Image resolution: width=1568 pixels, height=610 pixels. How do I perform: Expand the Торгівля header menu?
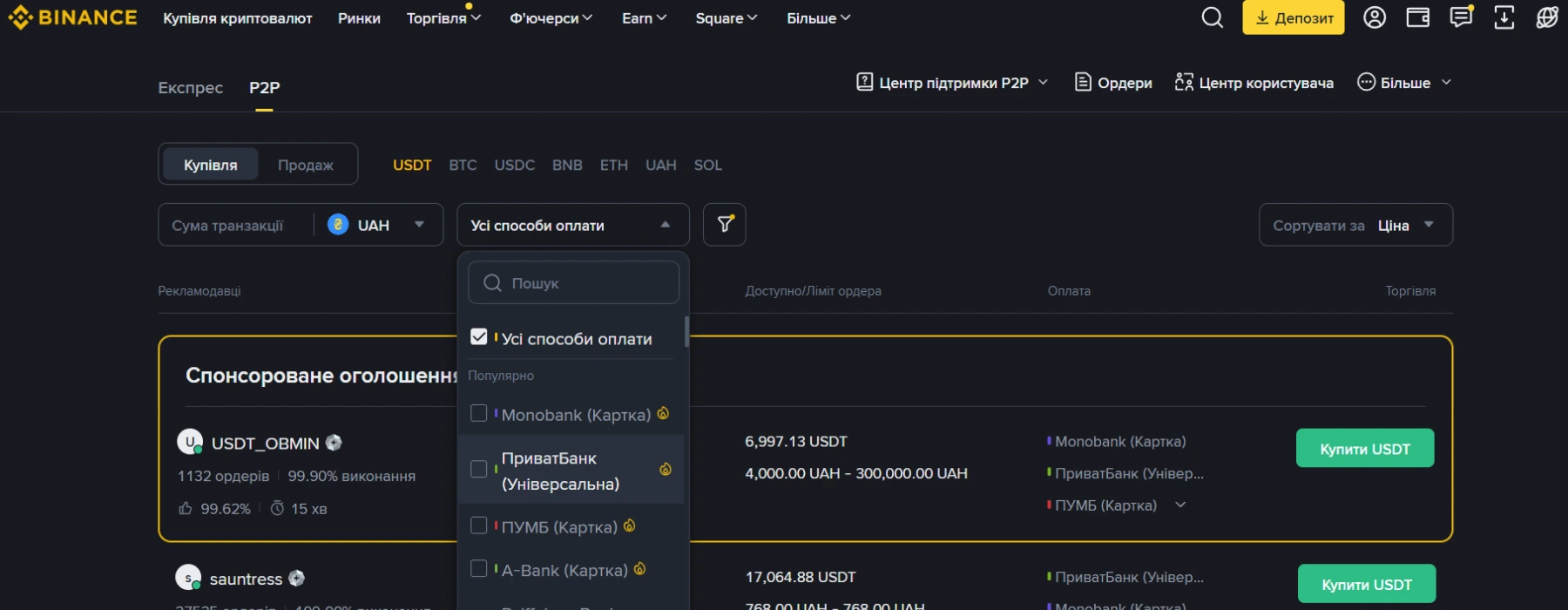[443, 17]
